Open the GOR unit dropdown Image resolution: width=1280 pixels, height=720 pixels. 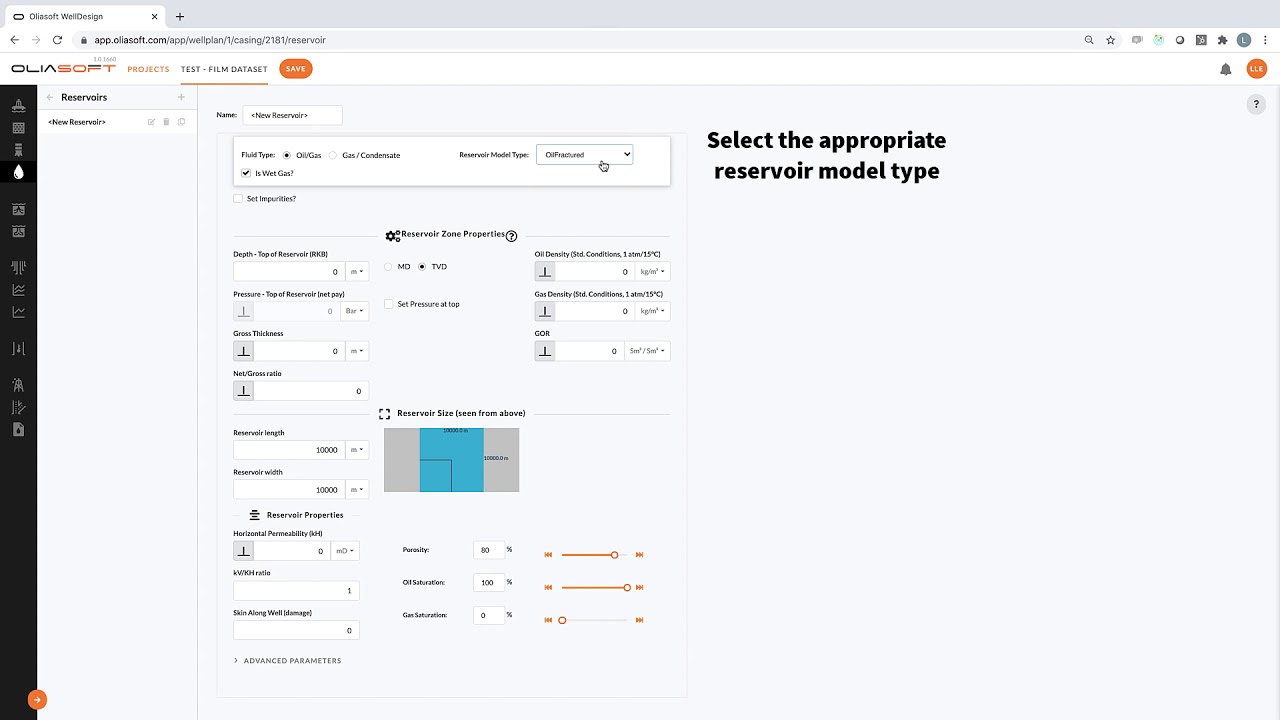(x=647, y=351)
